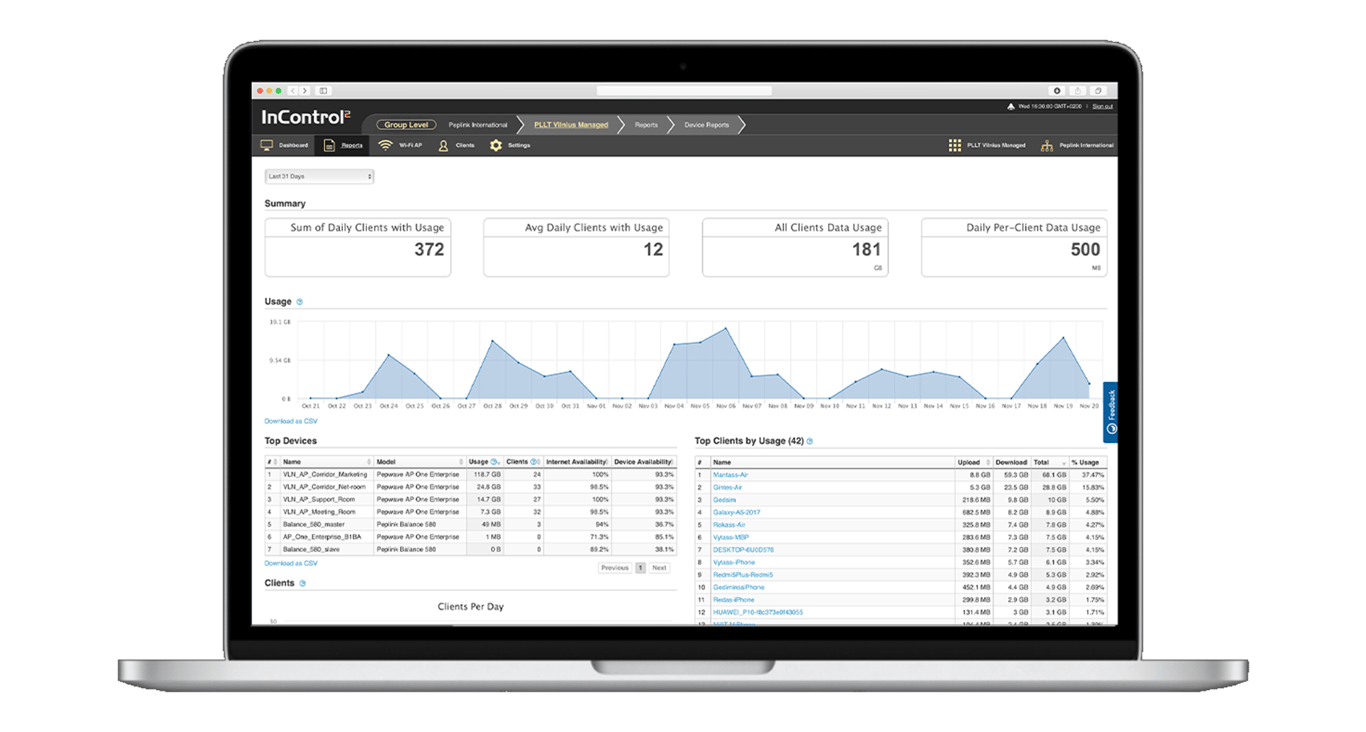1366x732 pixels.
Task: Open the Last 31 Days period dropdown
Action: pyautogui.click(x=319, y=176)
